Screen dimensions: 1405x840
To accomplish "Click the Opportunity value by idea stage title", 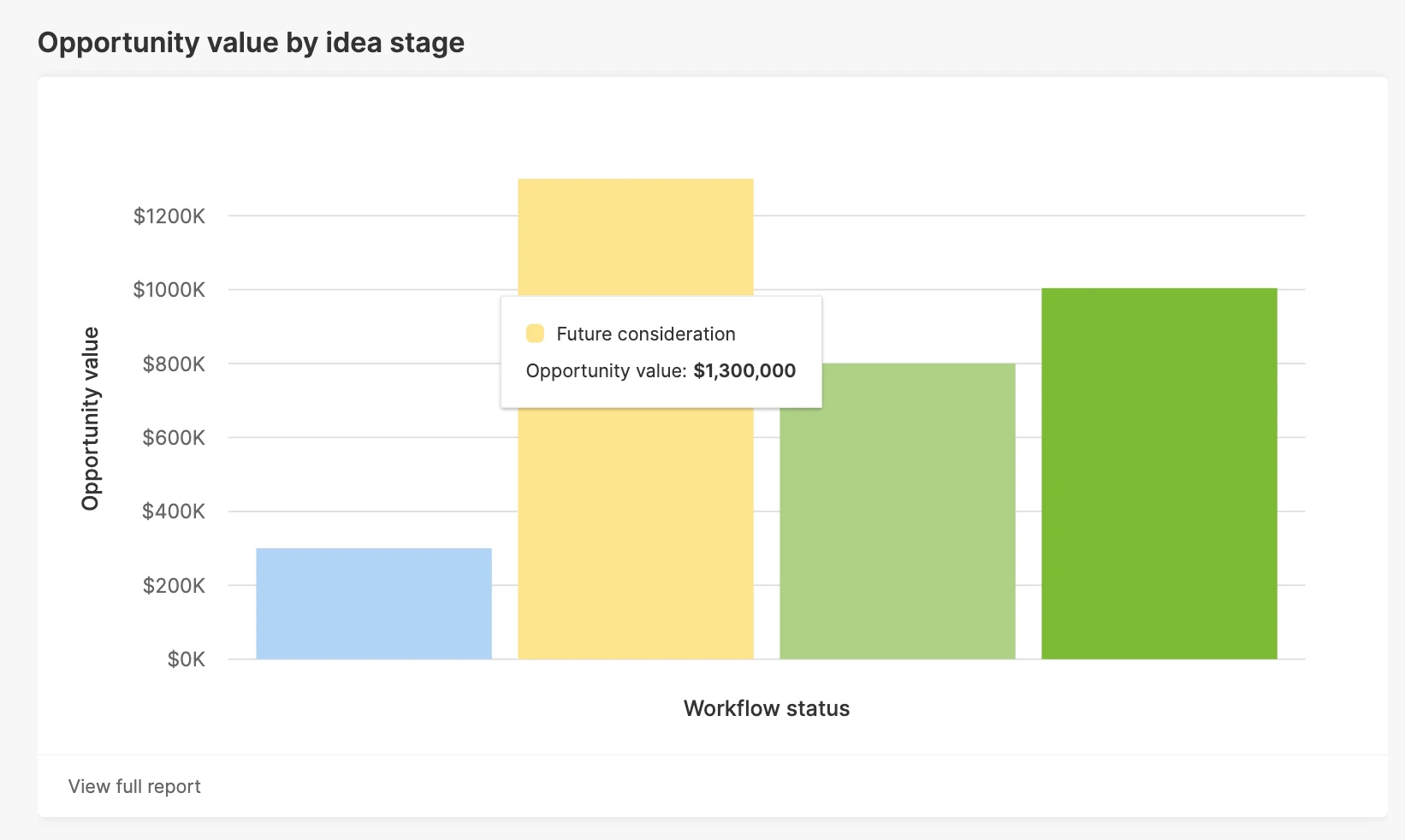I will click(251, 42).
